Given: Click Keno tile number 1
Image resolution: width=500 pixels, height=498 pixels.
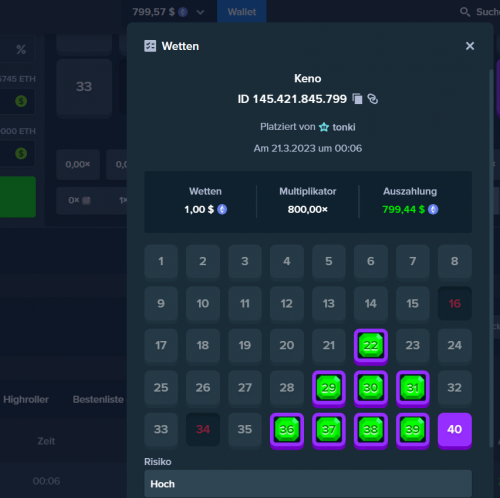Looking at the screenshot, I should (x=161, y=262).
